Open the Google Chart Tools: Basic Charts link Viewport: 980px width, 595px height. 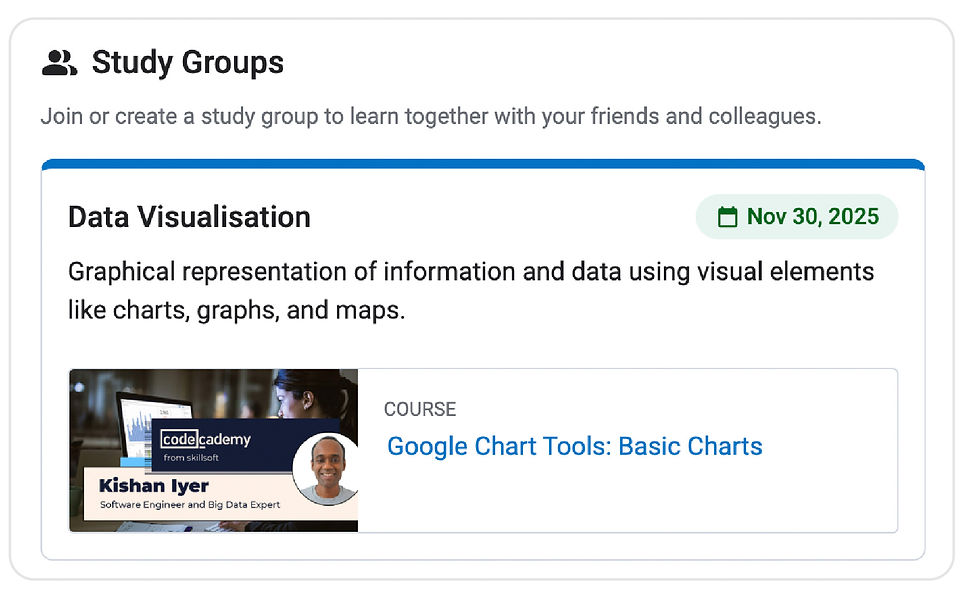click(574, 446)
